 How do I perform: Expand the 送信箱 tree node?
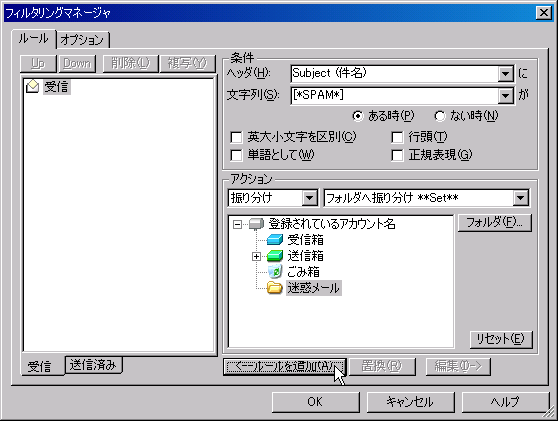pyautogui.click(x=256, y=256)
